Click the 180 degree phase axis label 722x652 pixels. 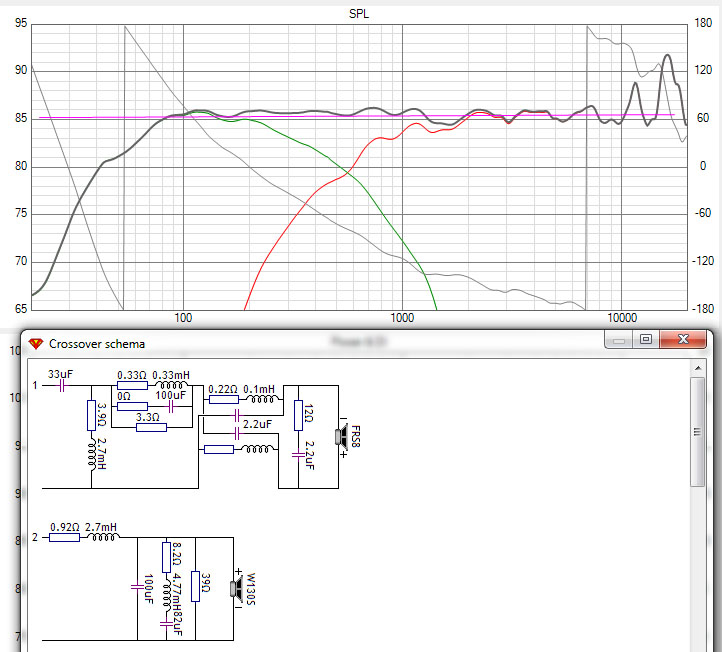pos(703,23)
